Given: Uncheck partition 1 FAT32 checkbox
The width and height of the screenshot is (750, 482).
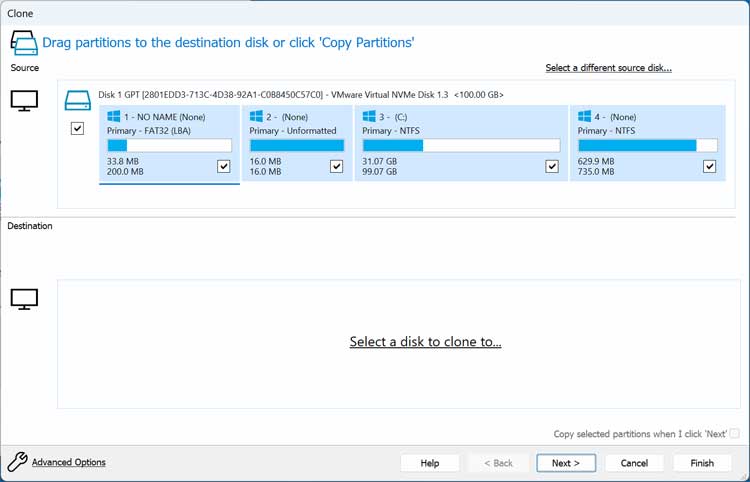Looking at the screenshot, I should click(223, 166).
